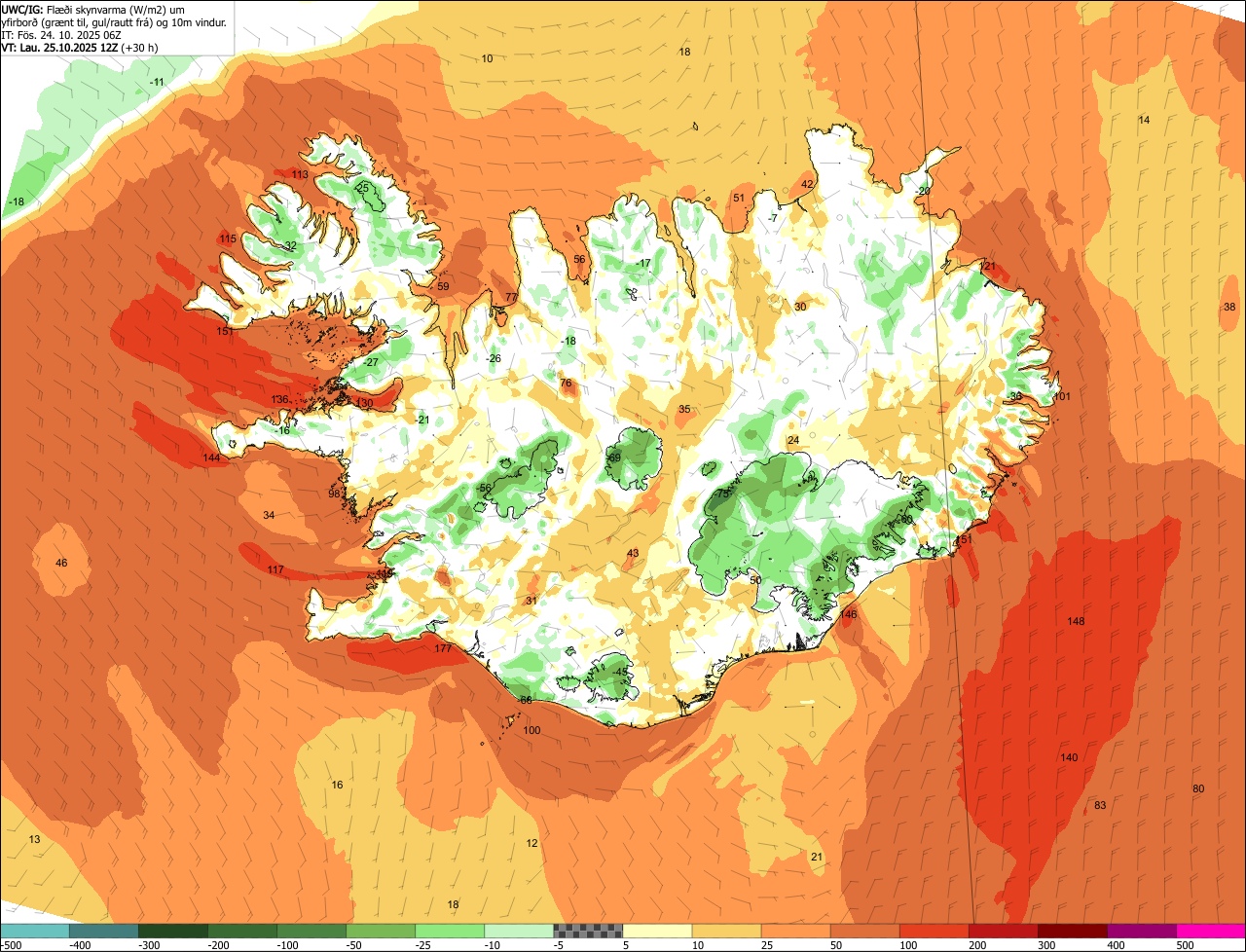
Task: Click the 35 value in central Iceland
Action: [x=684, y=409]
